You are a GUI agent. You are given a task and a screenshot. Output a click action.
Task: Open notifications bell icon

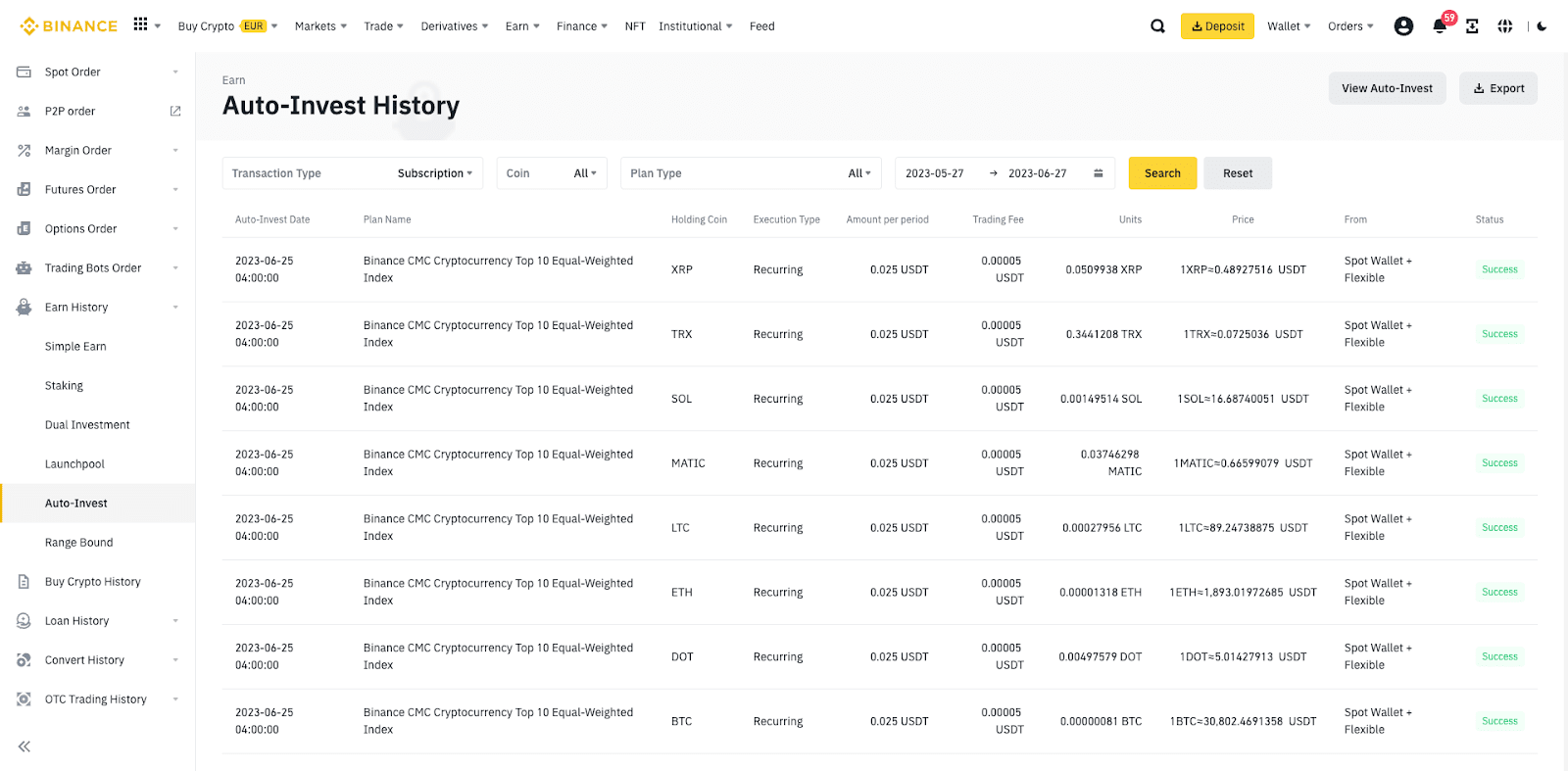1439,26
